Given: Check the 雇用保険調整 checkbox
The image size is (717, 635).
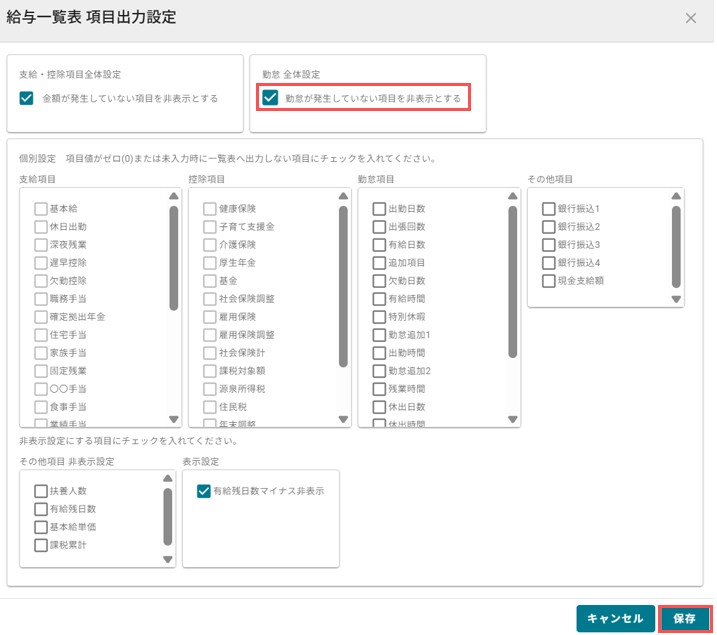Looking at the screenshot, I should tap(210, 335).
